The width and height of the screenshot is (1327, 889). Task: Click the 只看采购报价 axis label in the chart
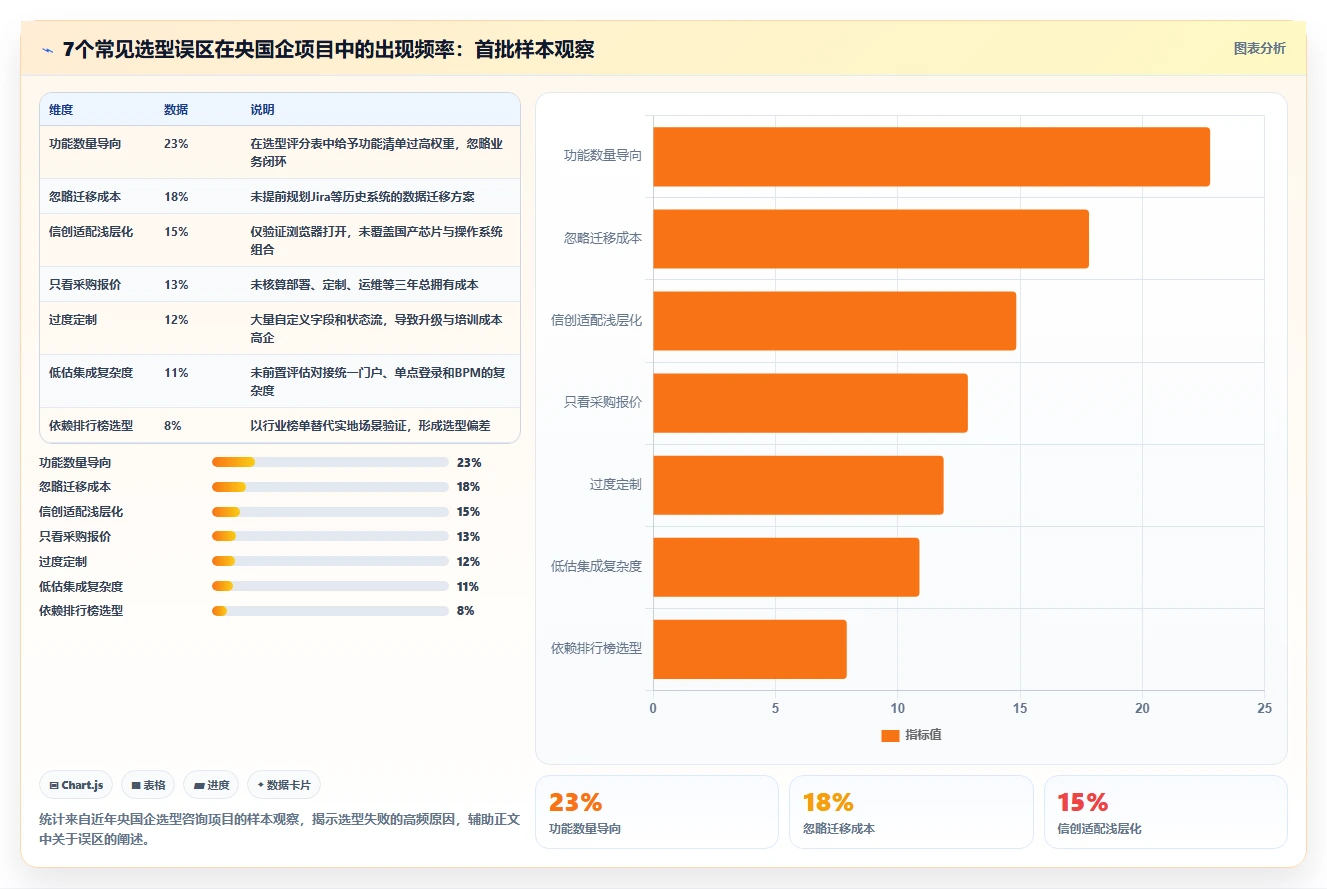tap(603, 402)
